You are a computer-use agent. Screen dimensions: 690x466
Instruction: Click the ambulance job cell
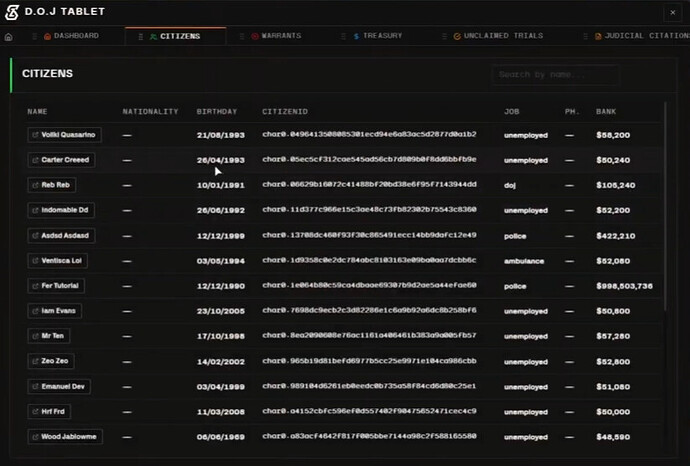coord(524,261)
